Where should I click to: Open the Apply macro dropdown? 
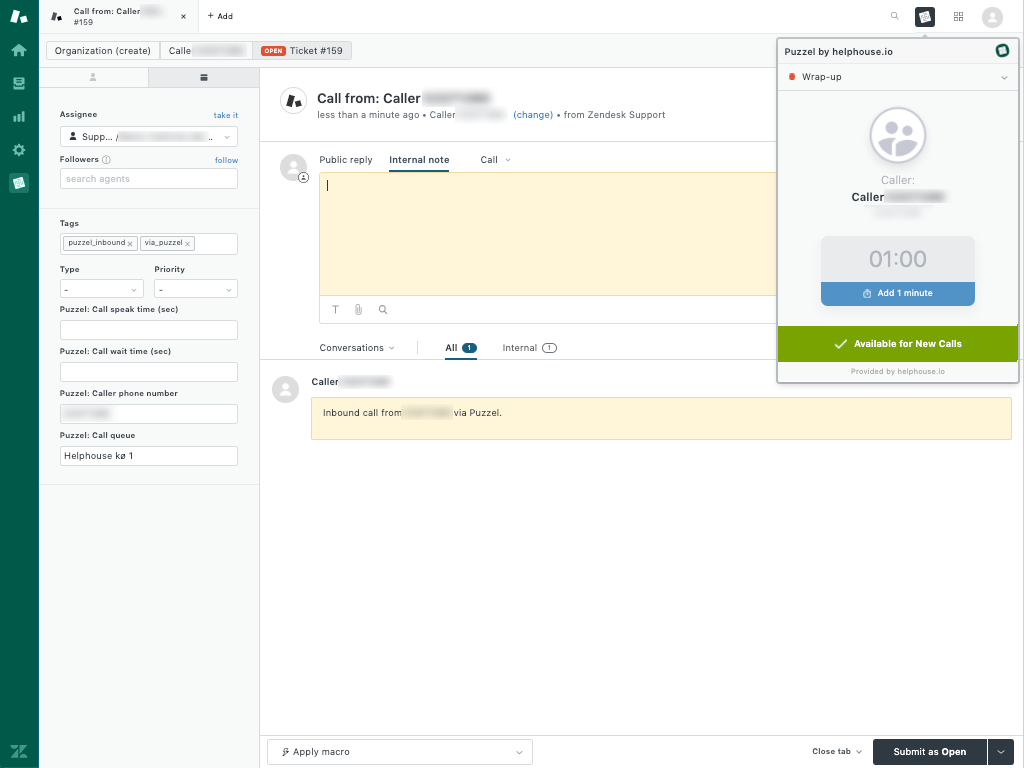pyautogui.click(x=400, y=752)
